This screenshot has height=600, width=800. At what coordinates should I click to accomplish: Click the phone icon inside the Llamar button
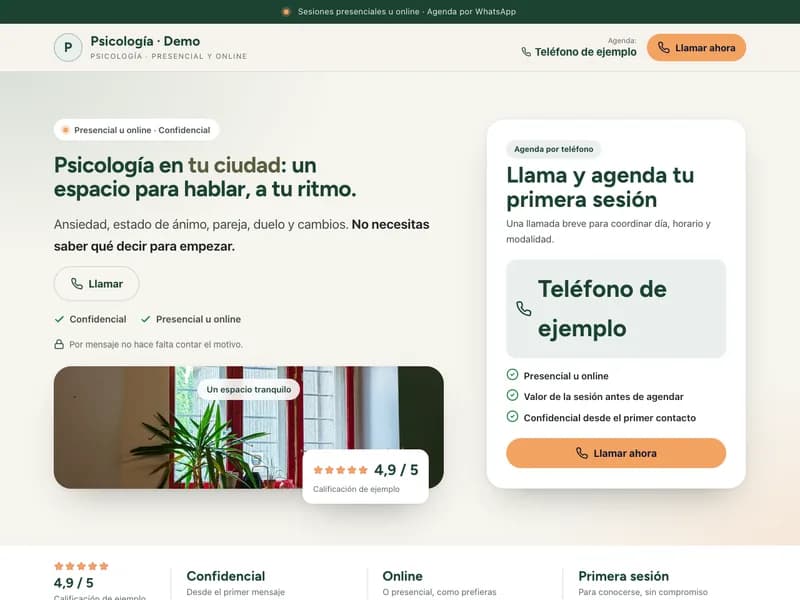pyautogui.click(x=77, y=284)
